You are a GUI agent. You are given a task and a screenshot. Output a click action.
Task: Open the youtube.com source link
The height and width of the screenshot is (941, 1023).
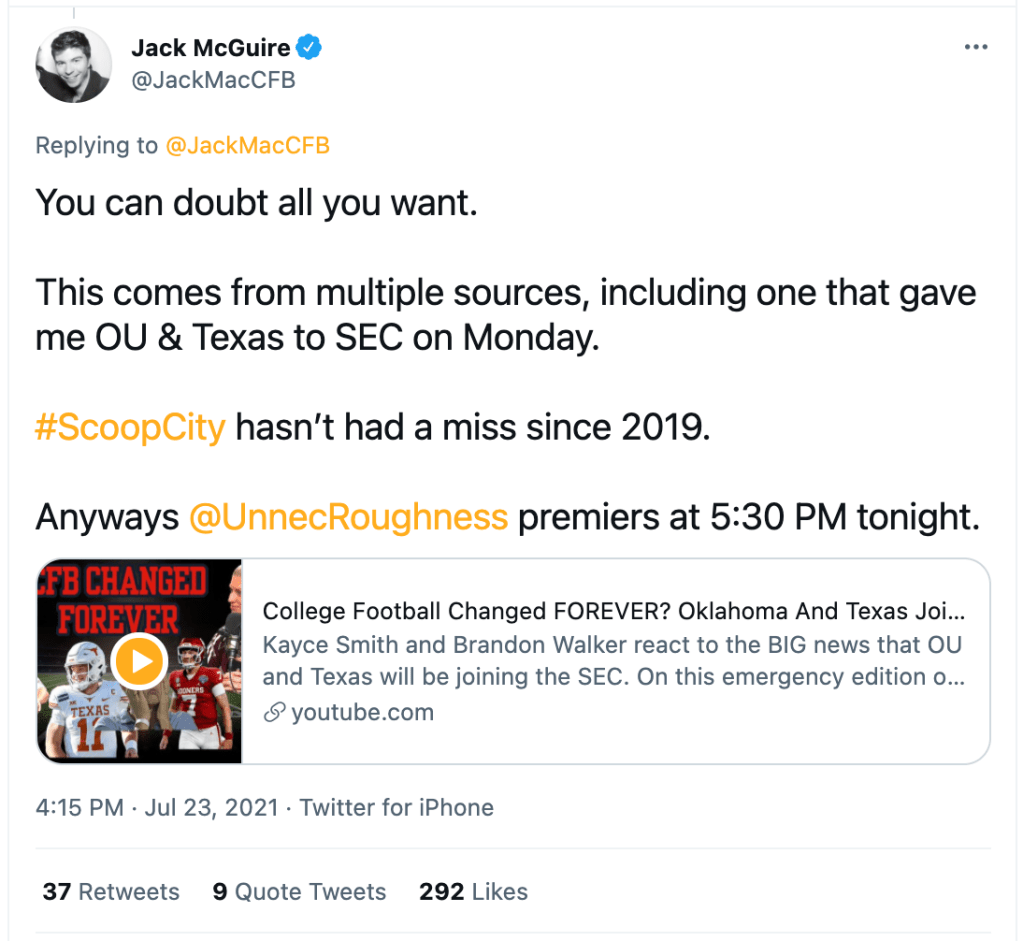[x=362, y=713]
